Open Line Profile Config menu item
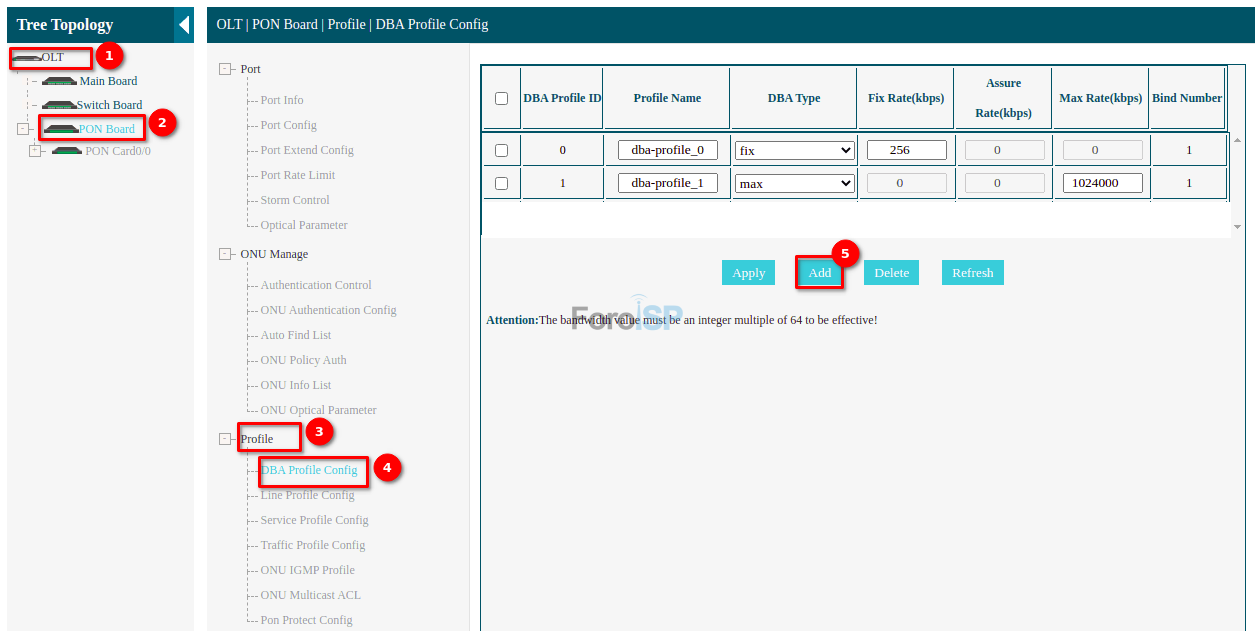Viewport: 1255px width, 631px height. [307, 495]
